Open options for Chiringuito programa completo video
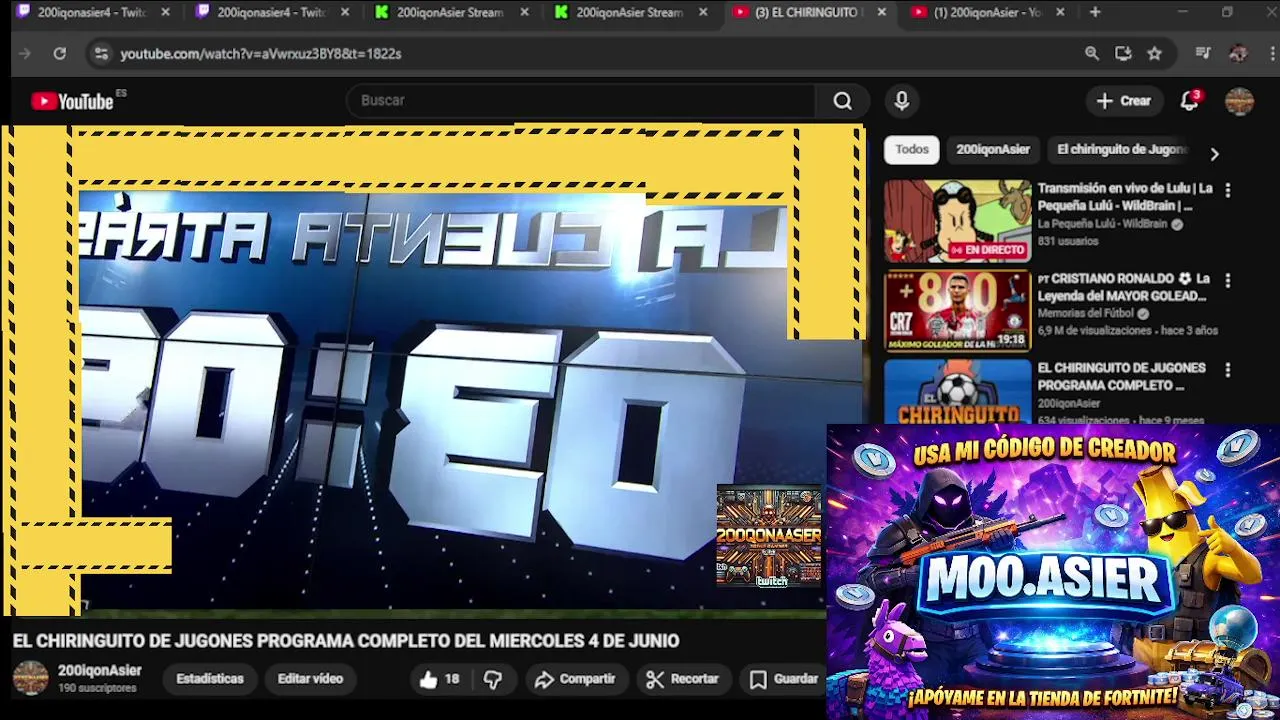 pos(1227,370)
